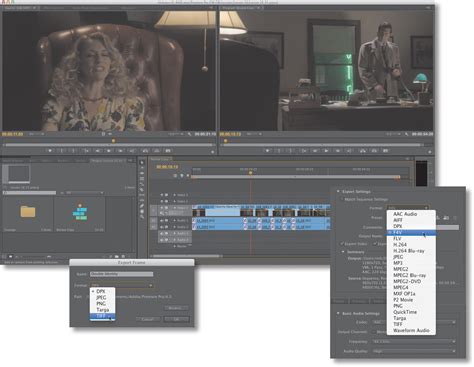Screen dimensions: 474x367
Task: Choose QuickTime from the export format list
Action: pyautogui.click(x=411, y=312)
